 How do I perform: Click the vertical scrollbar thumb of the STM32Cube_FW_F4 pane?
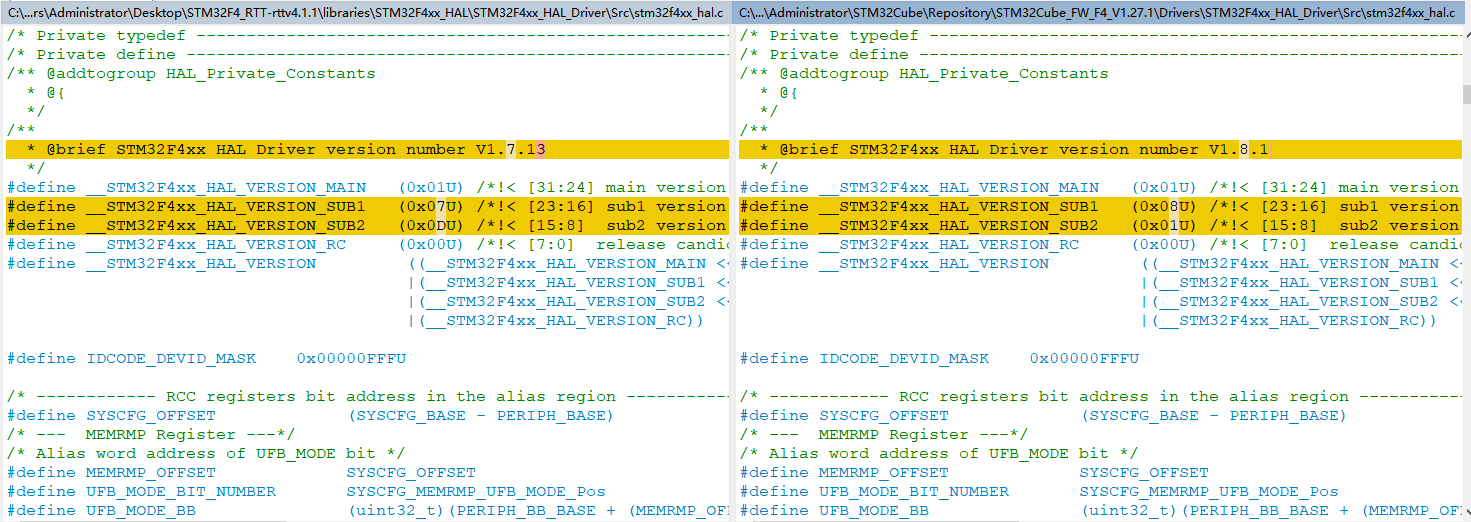coord(1466,94)
